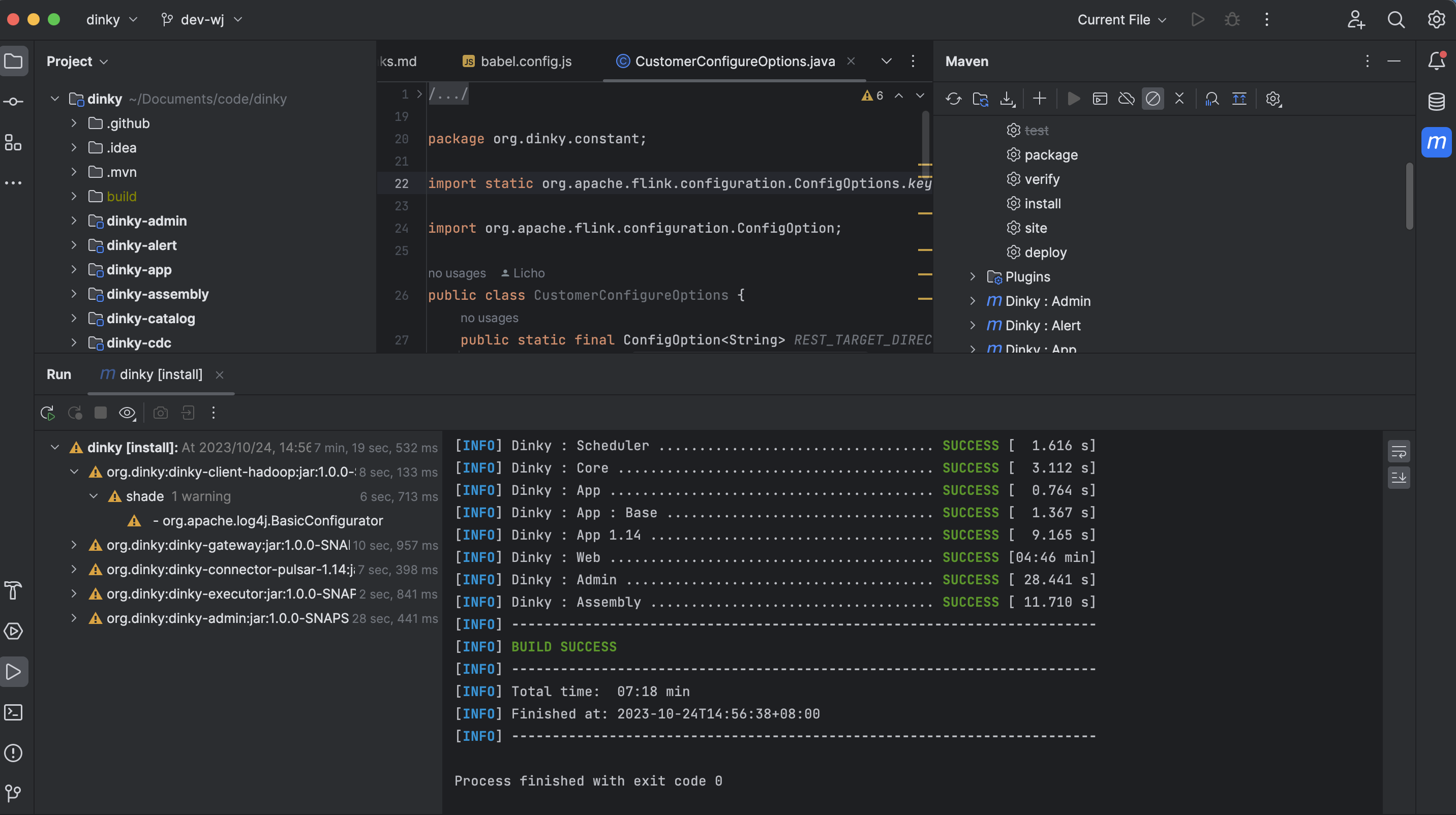Rerun the dinky install build
Image resolution: width=1456 pixels, height=815 pixels.
(x=47, y=413)
